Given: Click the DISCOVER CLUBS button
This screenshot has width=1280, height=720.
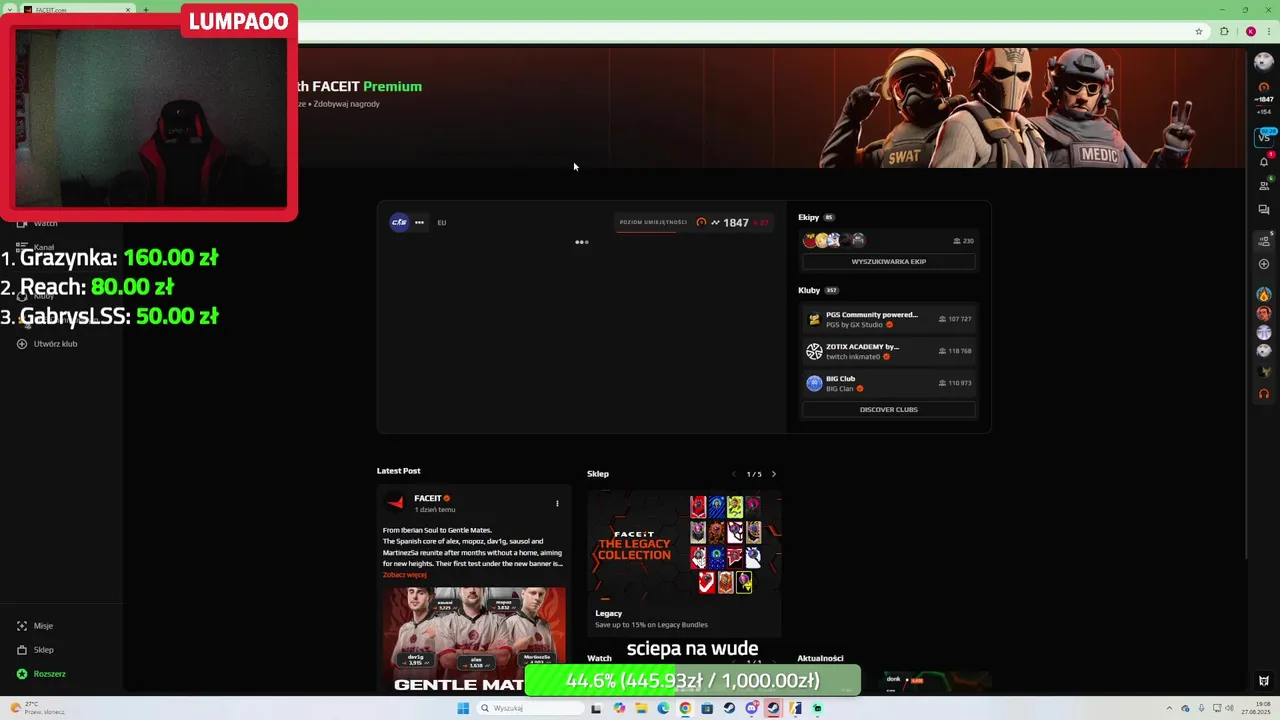Looking at the screenshot, I should tap(888, 409).
